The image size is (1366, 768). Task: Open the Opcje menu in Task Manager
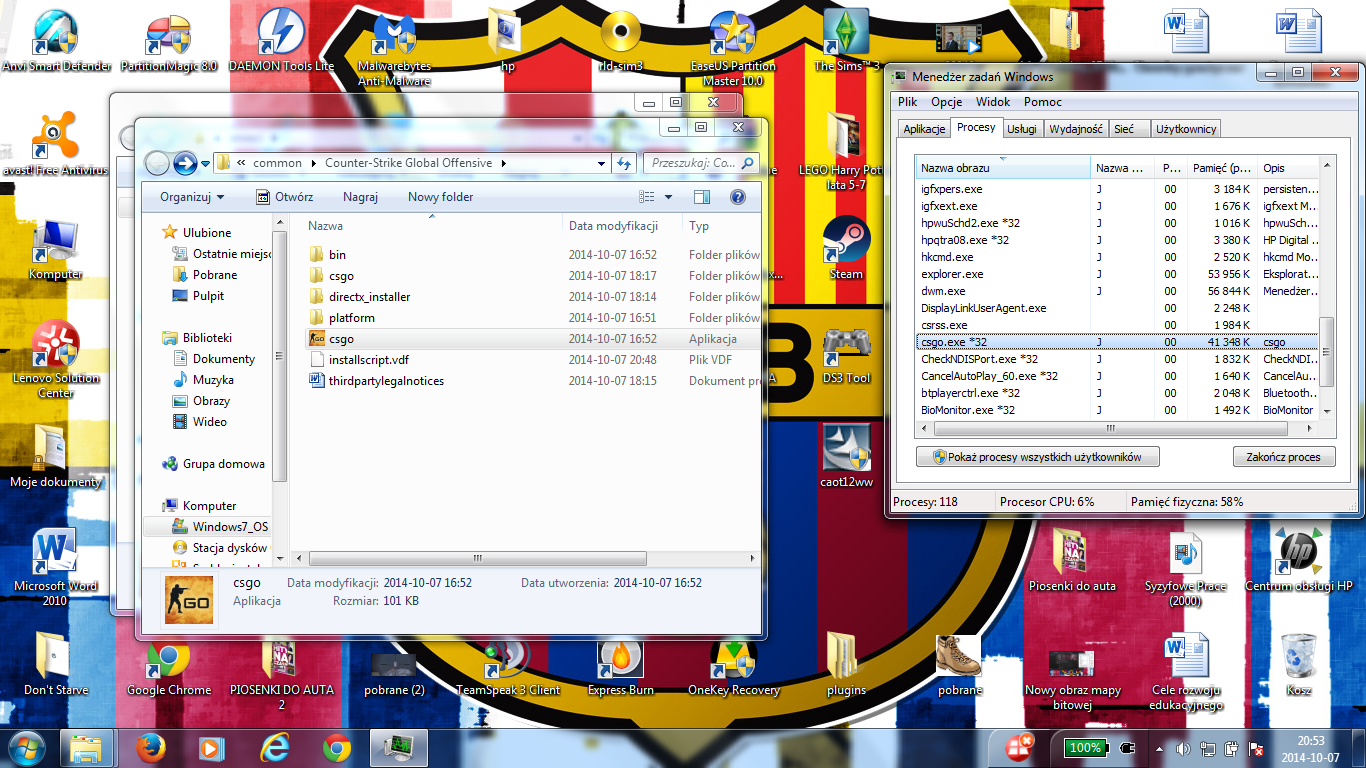[x=946, y=102]
